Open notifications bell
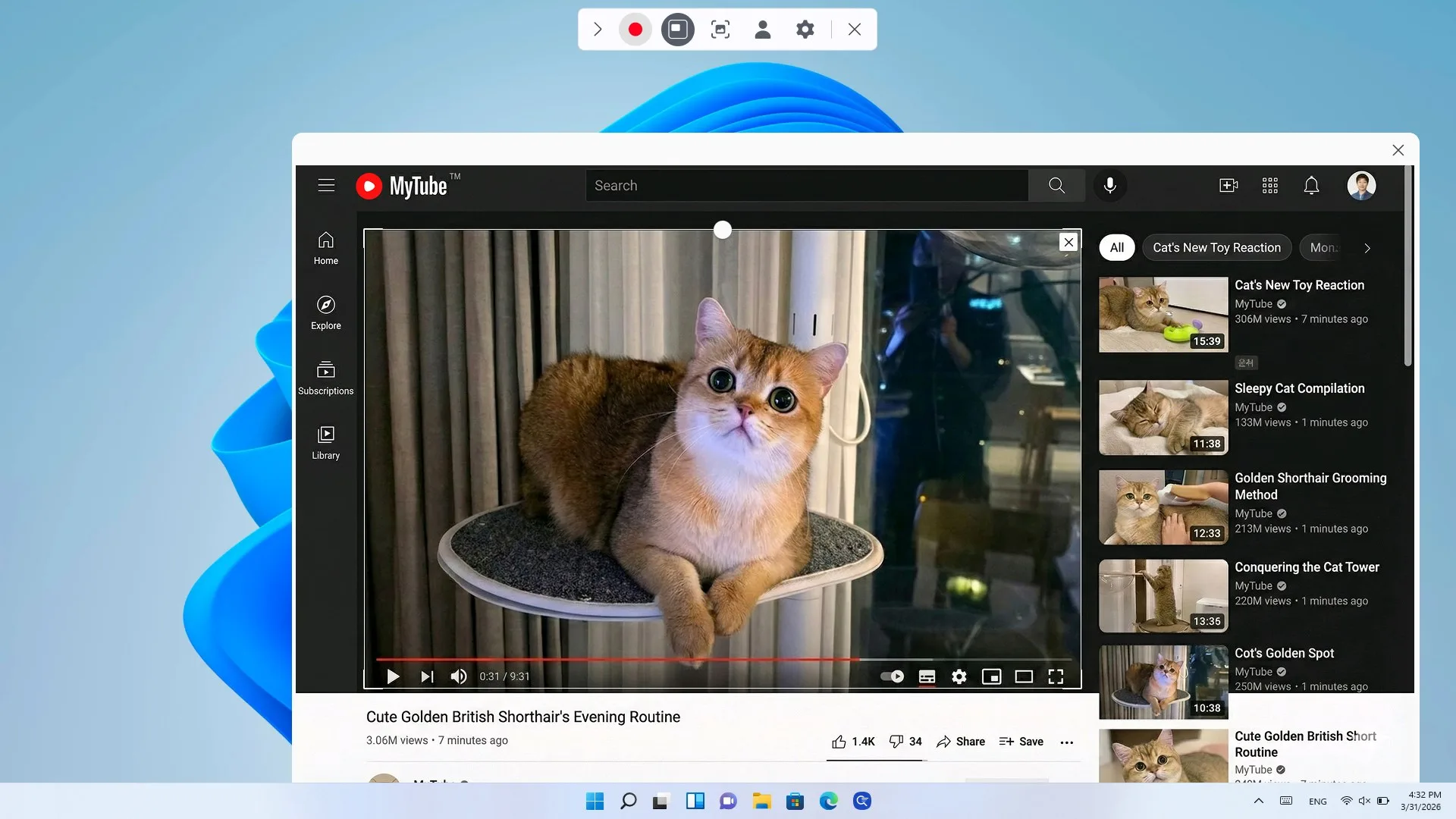This screenshot has width=1456, height=819. coord(1311,186)
